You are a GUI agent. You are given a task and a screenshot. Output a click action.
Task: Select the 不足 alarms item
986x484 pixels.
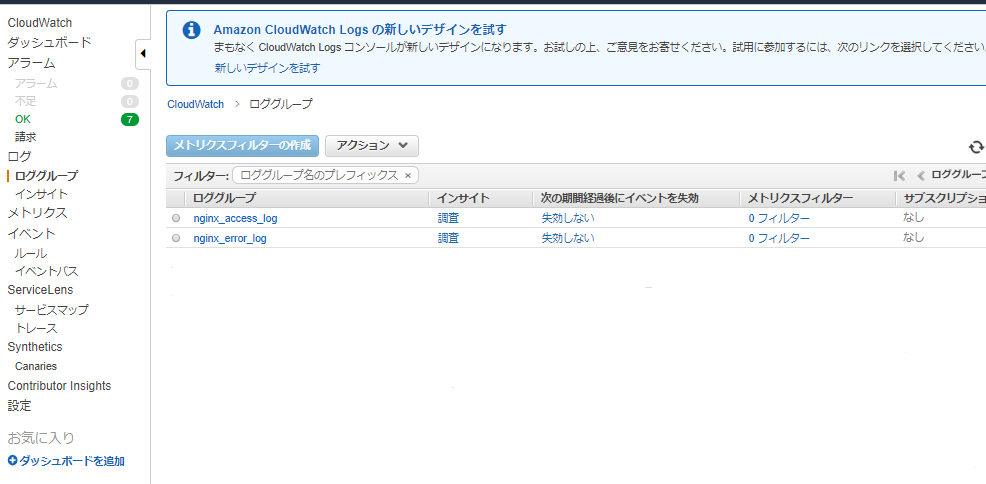pos(26,101)
